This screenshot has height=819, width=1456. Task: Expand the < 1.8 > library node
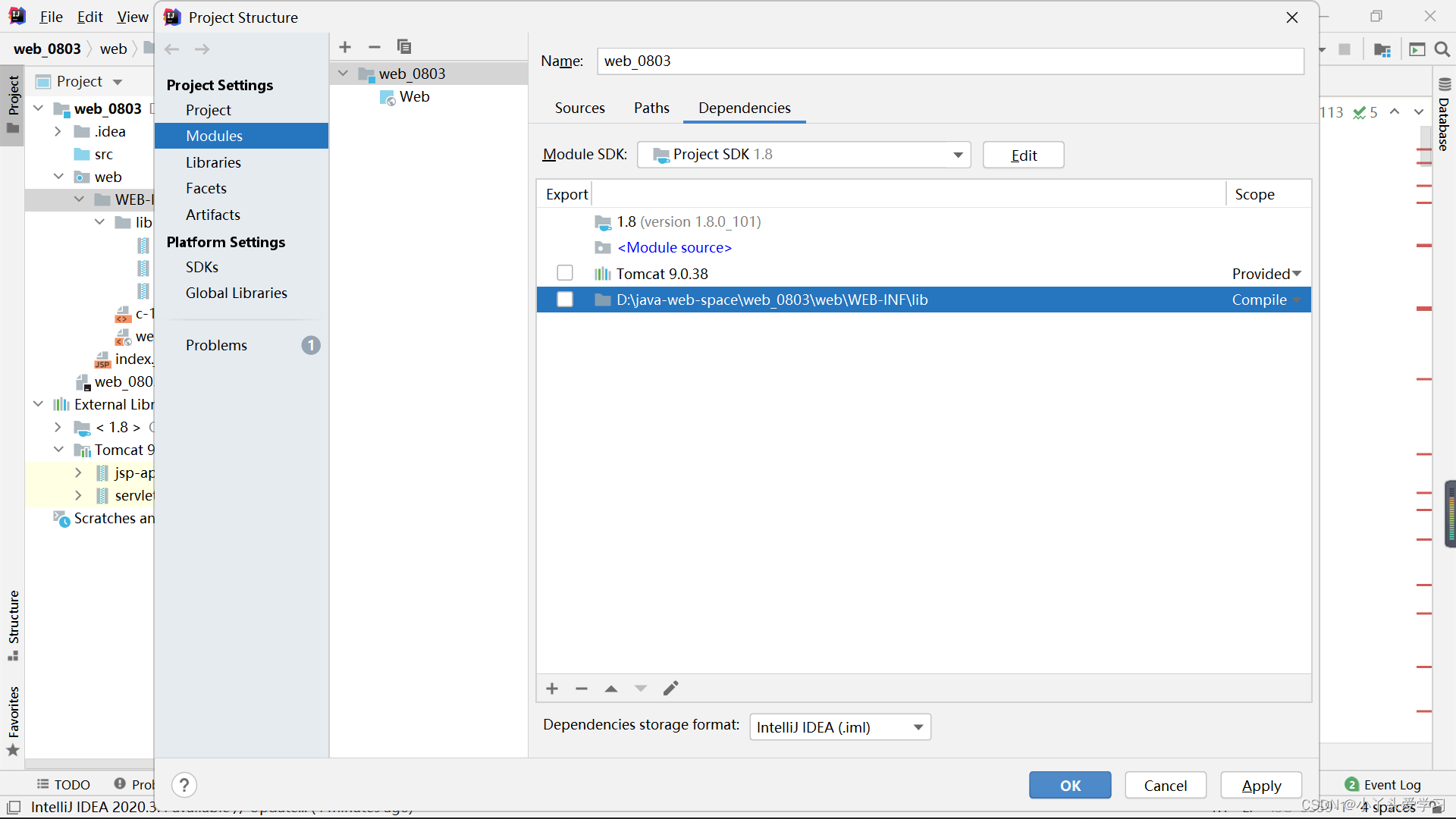click(58, 427)
